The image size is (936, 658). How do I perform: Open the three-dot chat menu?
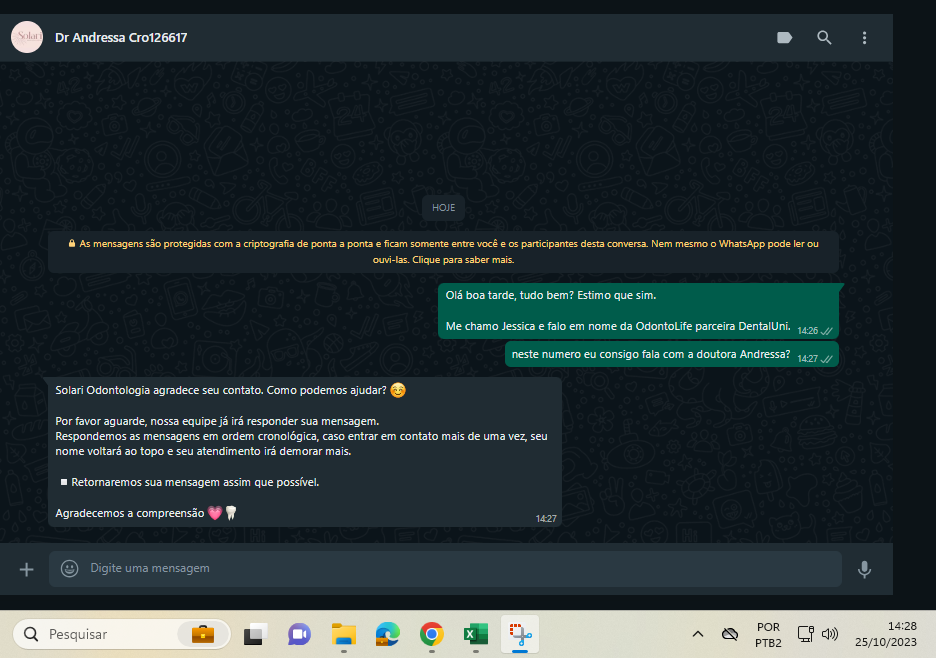[x=864, y=38]
